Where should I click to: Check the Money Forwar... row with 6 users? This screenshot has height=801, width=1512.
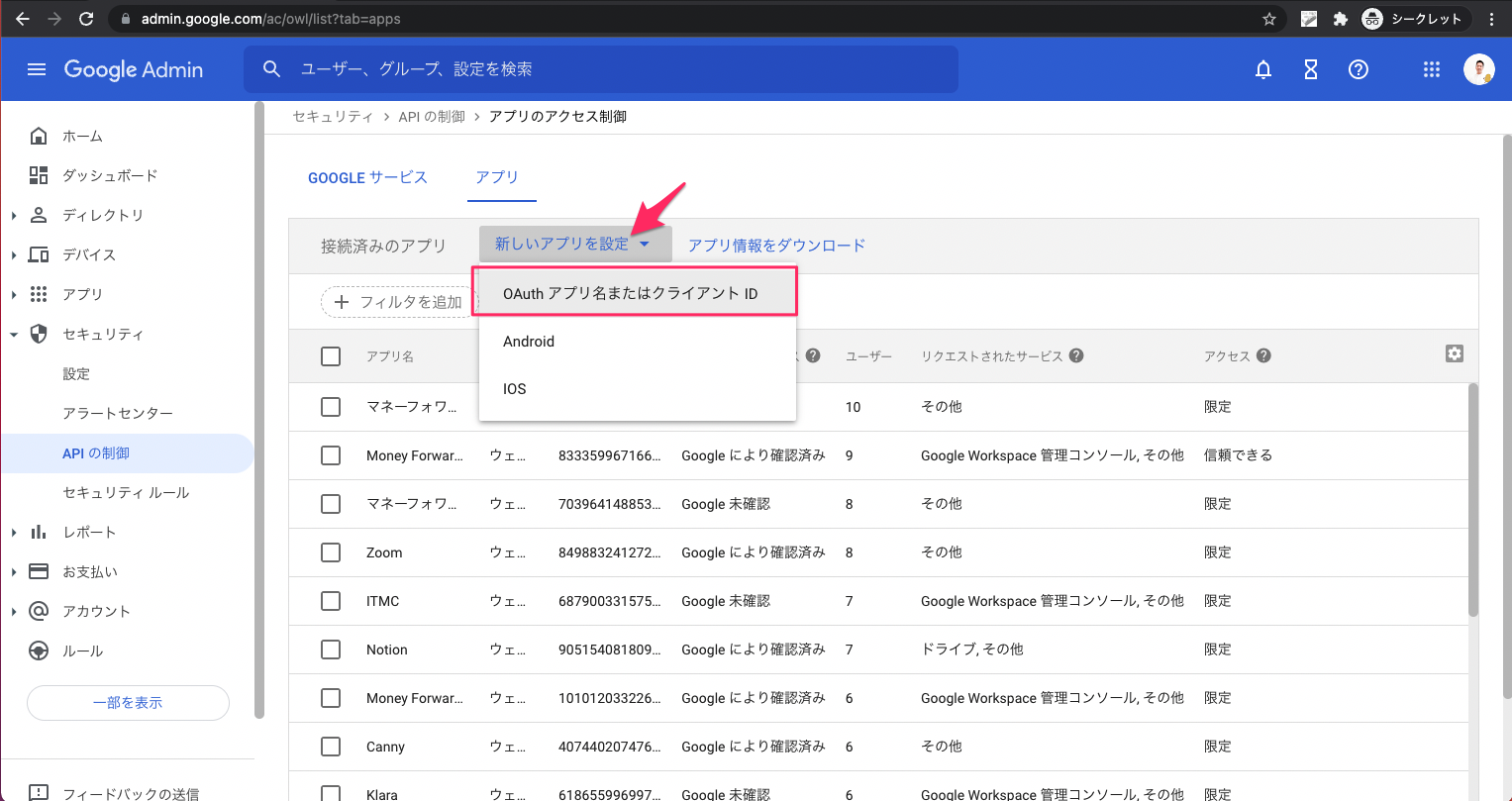(331, 698)
